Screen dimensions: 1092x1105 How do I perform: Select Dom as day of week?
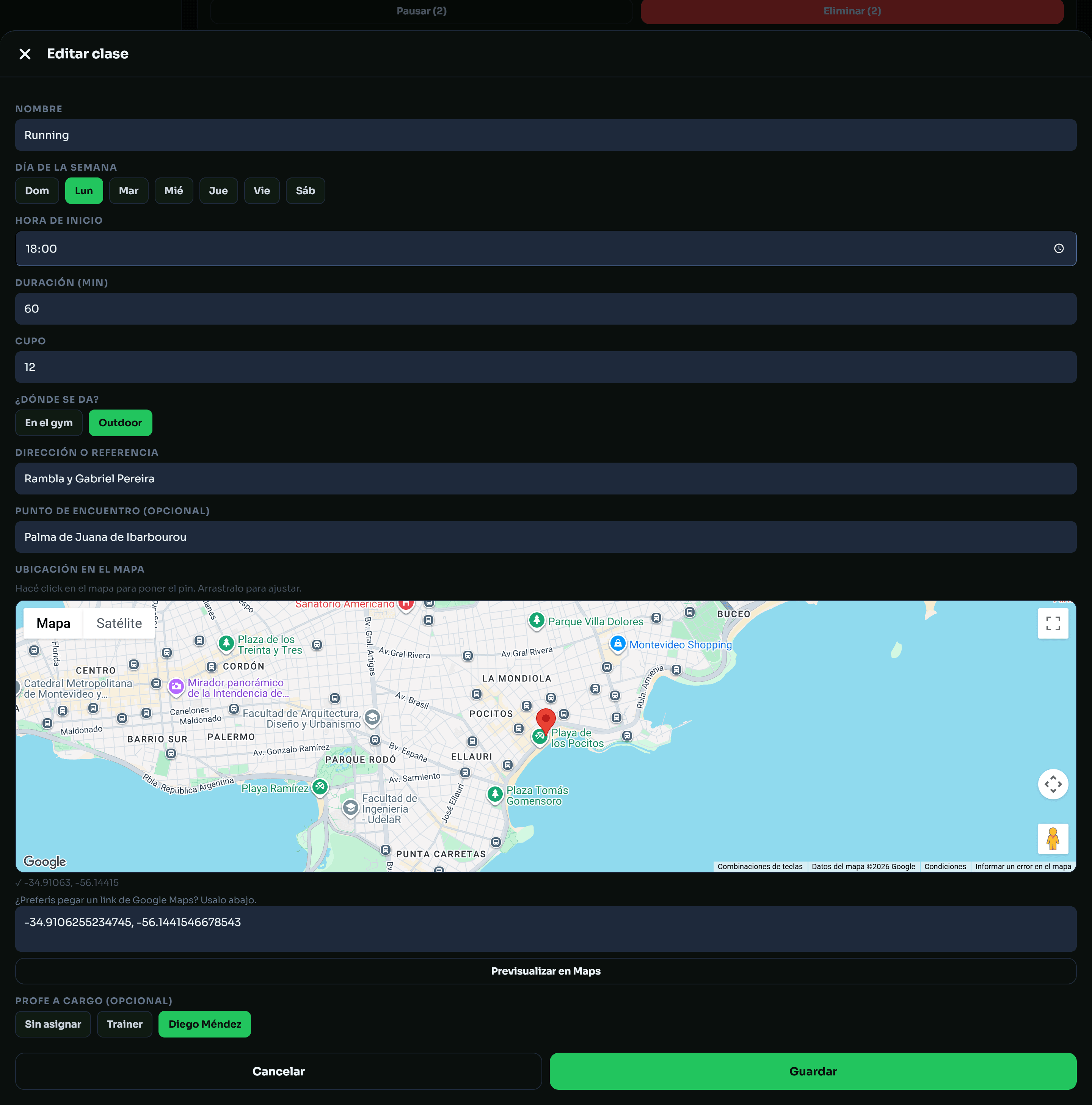[x=37, y=190]
